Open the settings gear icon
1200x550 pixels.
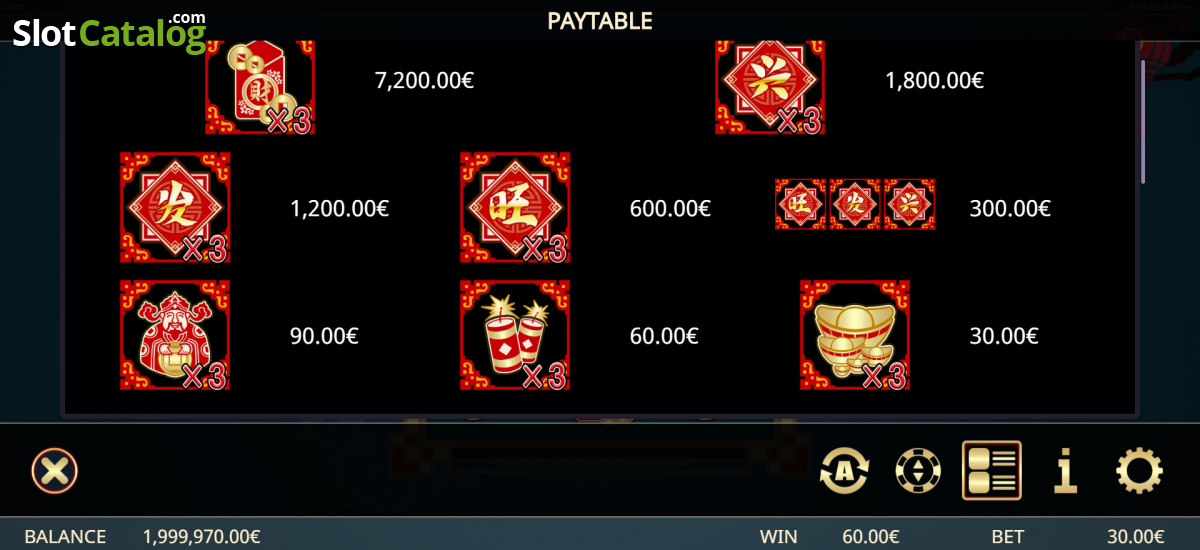1140,470
